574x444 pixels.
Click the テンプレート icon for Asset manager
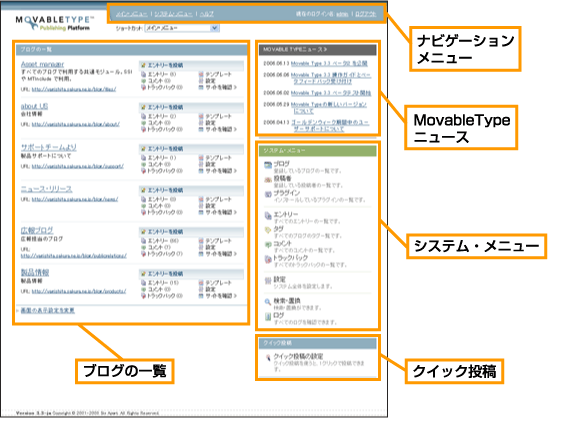click(x=201, y=74)
